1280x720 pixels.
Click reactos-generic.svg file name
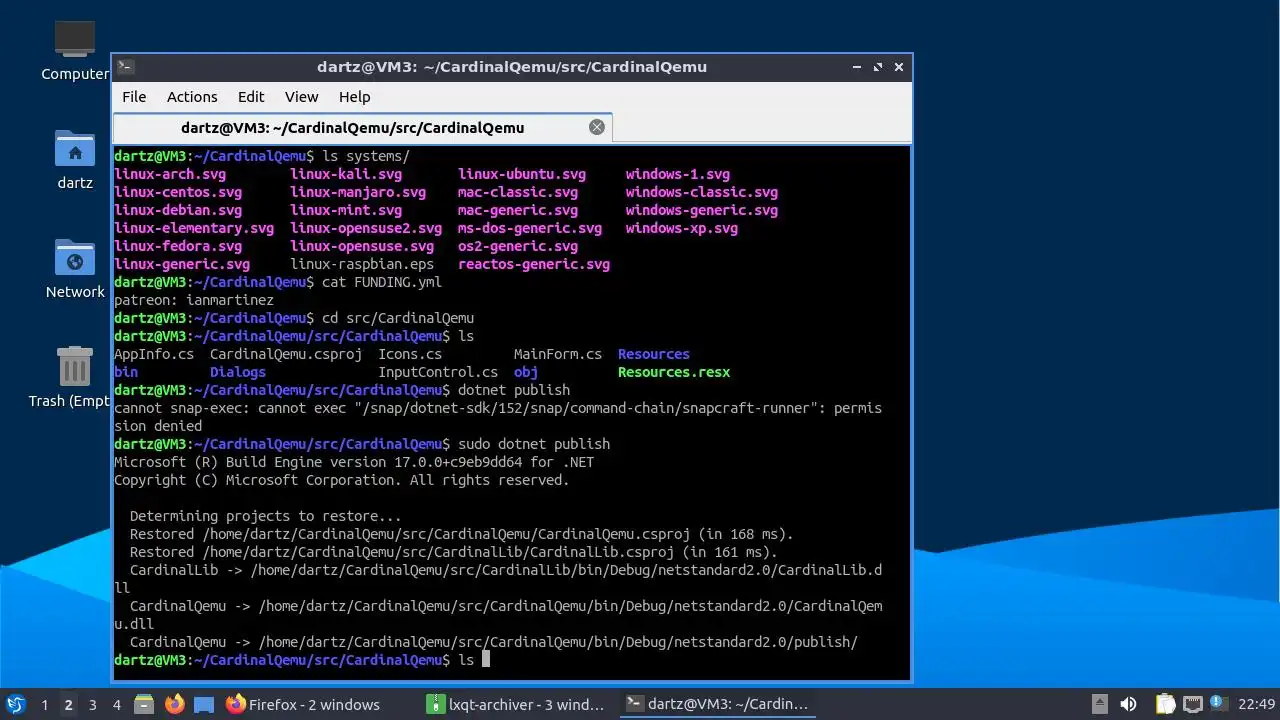coord(534,264)
